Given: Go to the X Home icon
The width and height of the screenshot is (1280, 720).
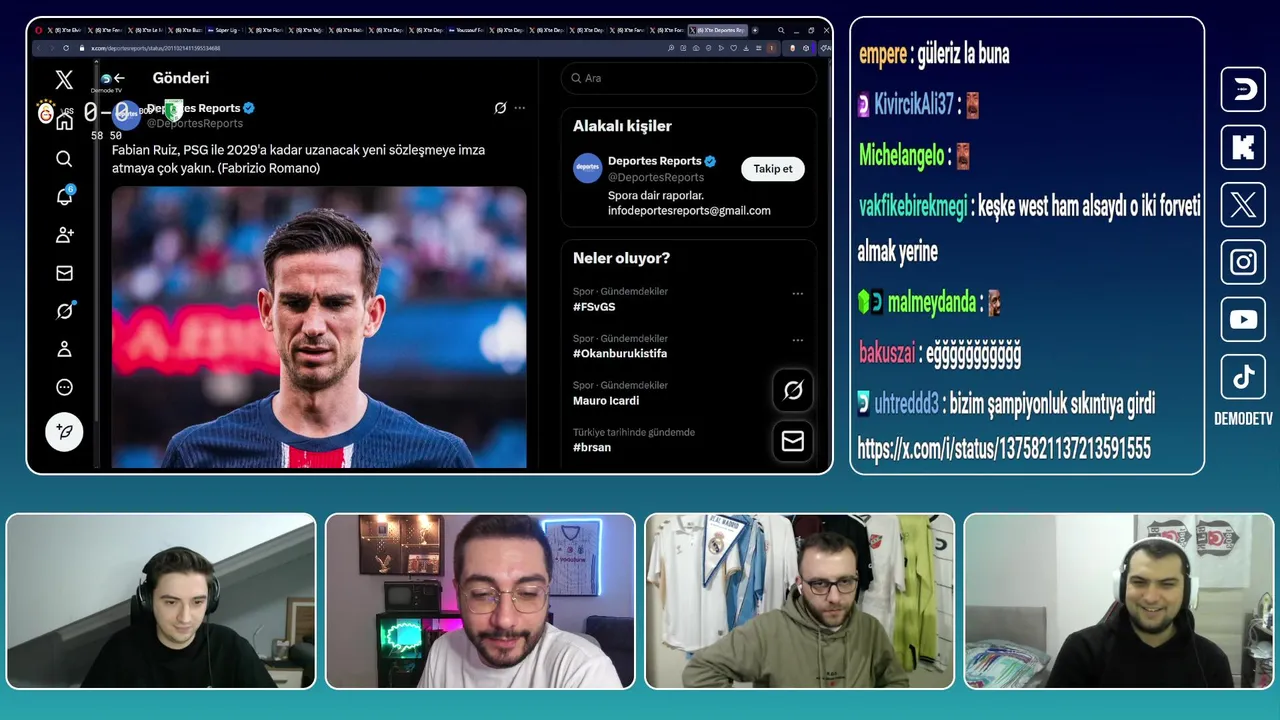Looking at the screenshot, I should click(x=64, y=121).
